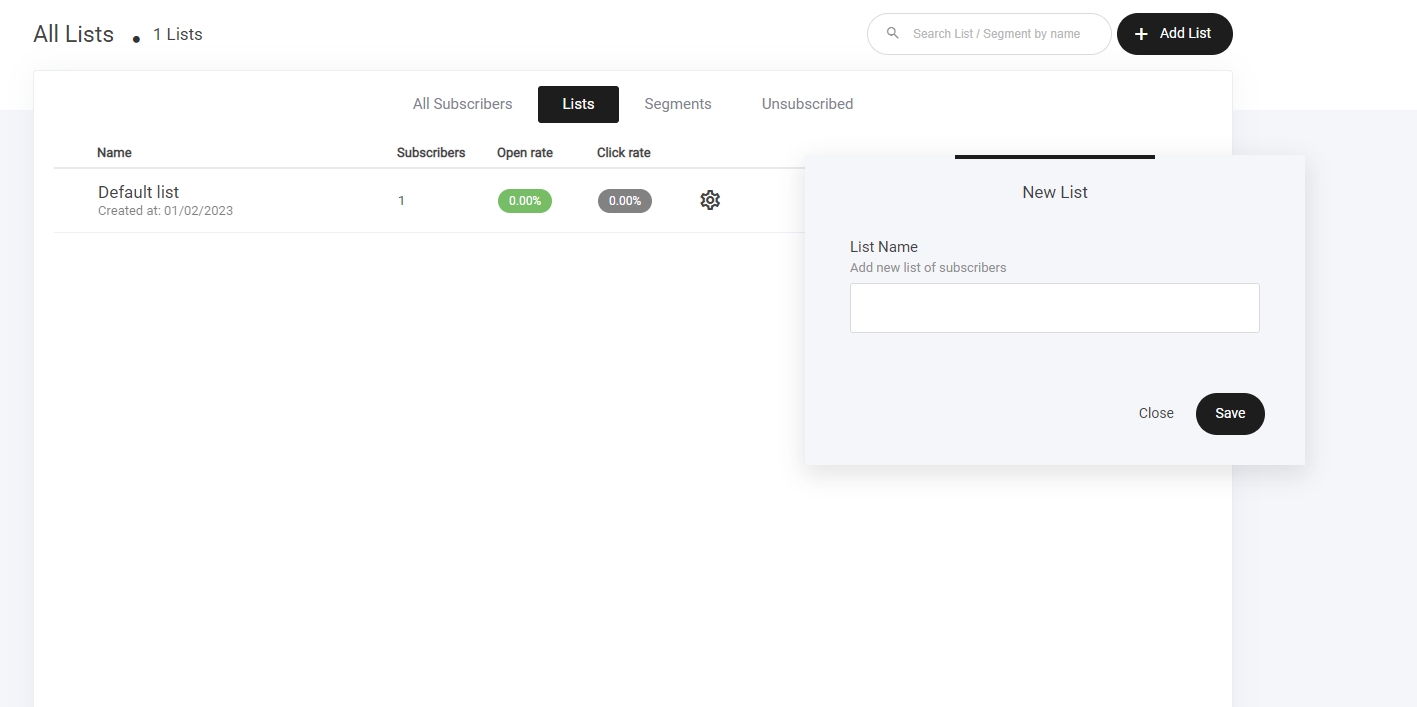Screen dimensions: 1417x707
Task: Click the Subscribers column header
Action: (430, 153)
